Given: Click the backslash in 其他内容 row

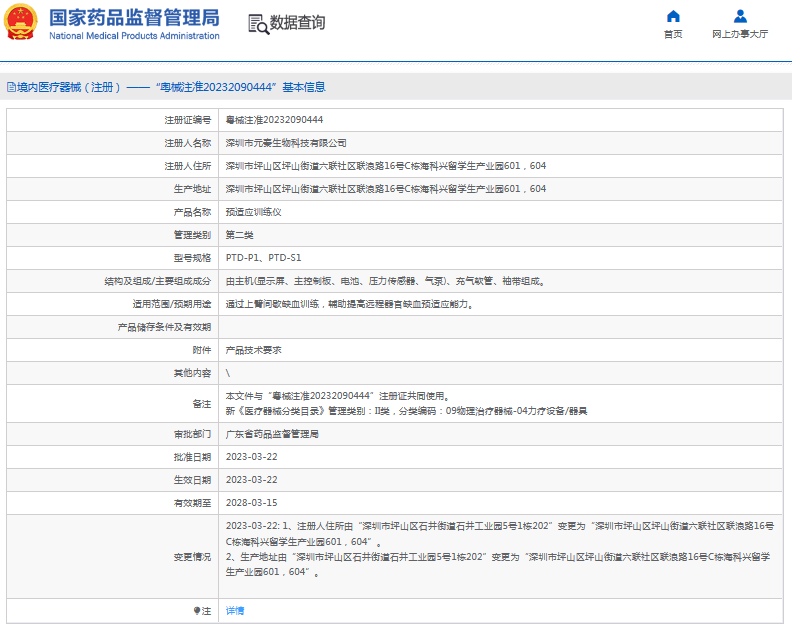Looking at the screenshot, I should click(x=228, y=373).
